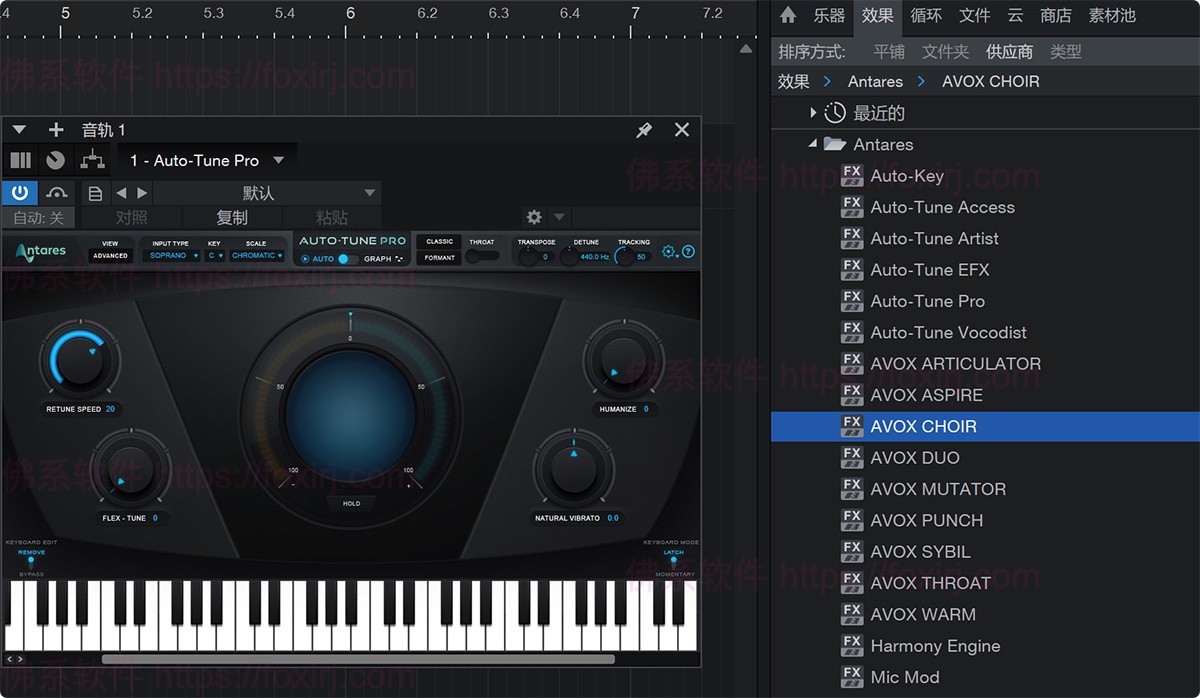Open the channel editor mixer icon
This screenshot has height=698, width=1200.
pyautogui.click(x=20, y=160)
